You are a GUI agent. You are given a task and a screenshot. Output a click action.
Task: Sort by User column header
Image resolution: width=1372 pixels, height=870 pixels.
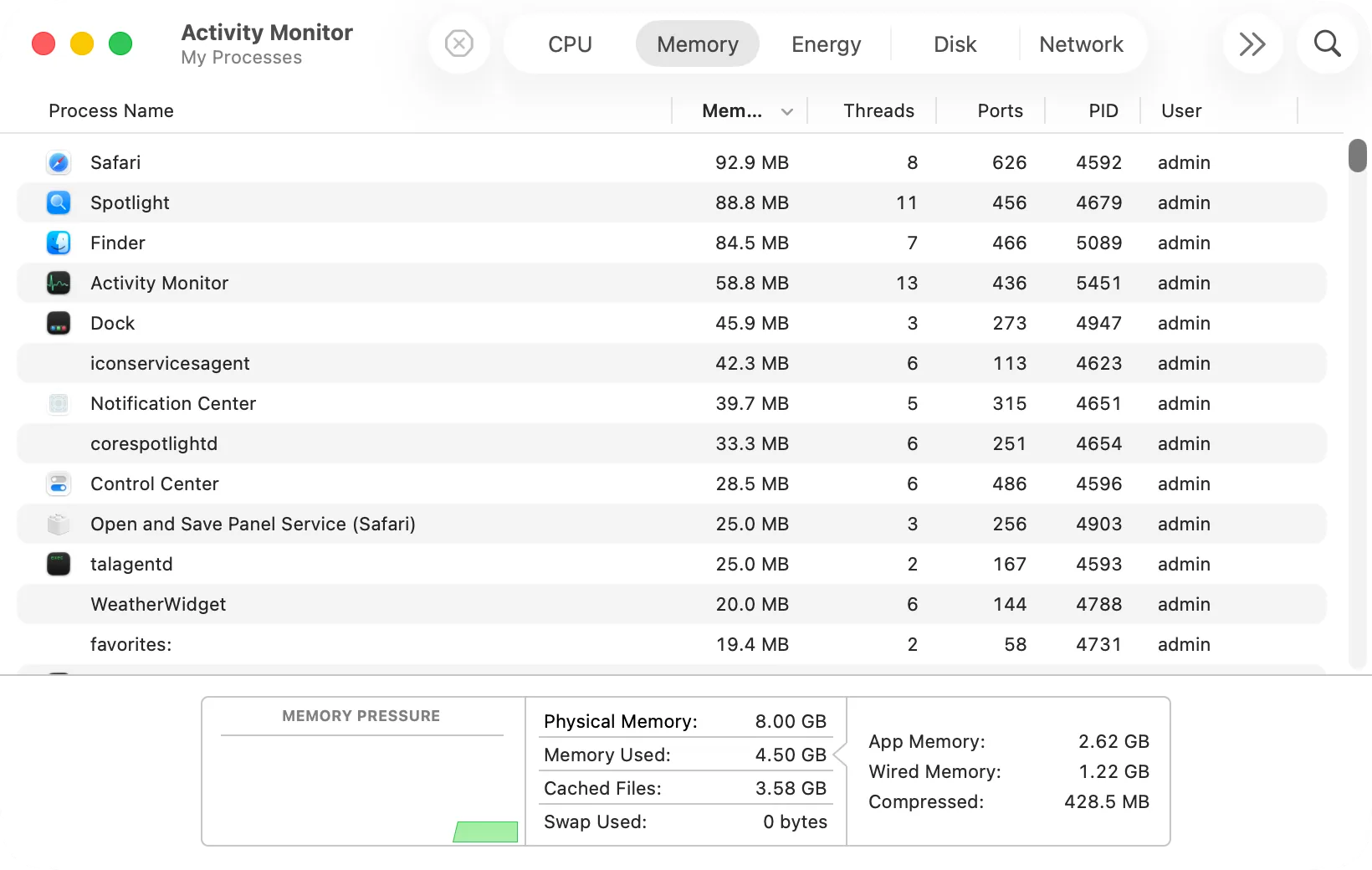[x=1181, y=110]
